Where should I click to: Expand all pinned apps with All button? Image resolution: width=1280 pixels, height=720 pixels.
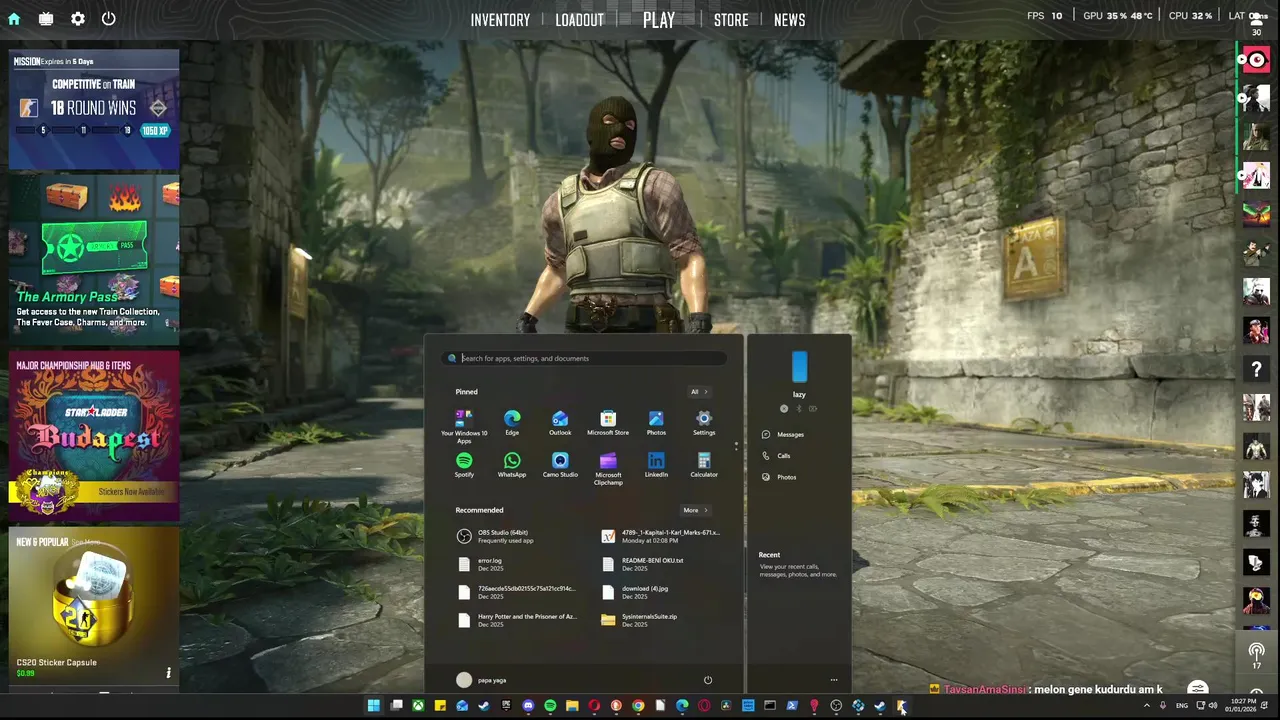(698, 392)
